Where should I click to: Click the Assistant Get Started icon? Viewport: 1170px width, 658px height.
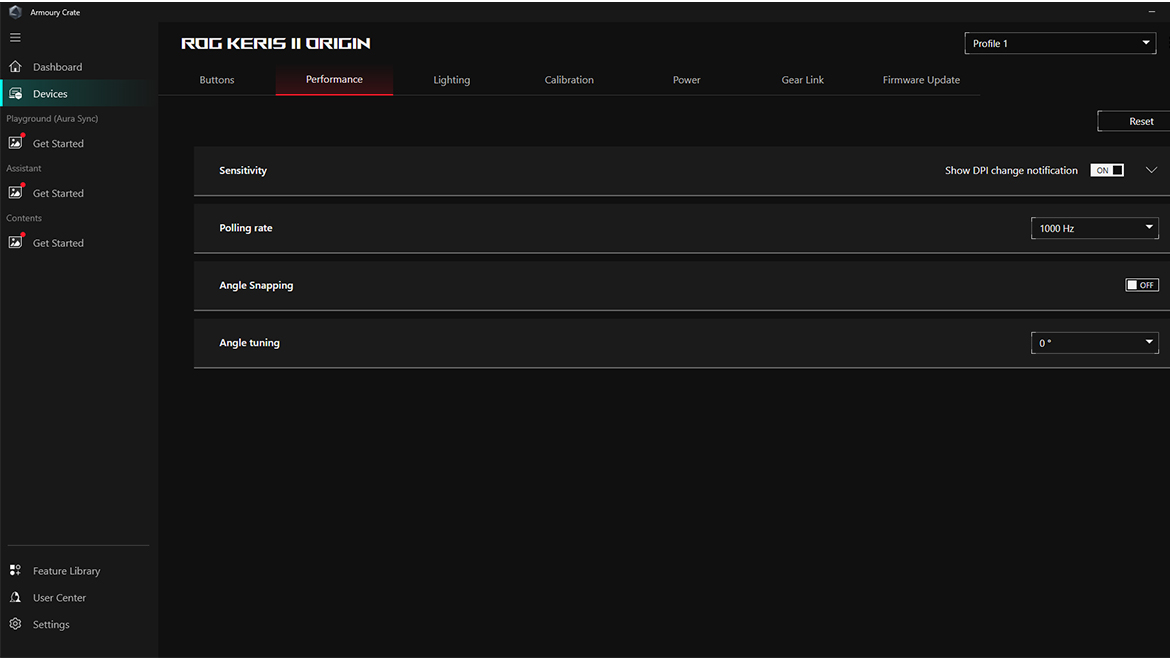coord(16,192)
